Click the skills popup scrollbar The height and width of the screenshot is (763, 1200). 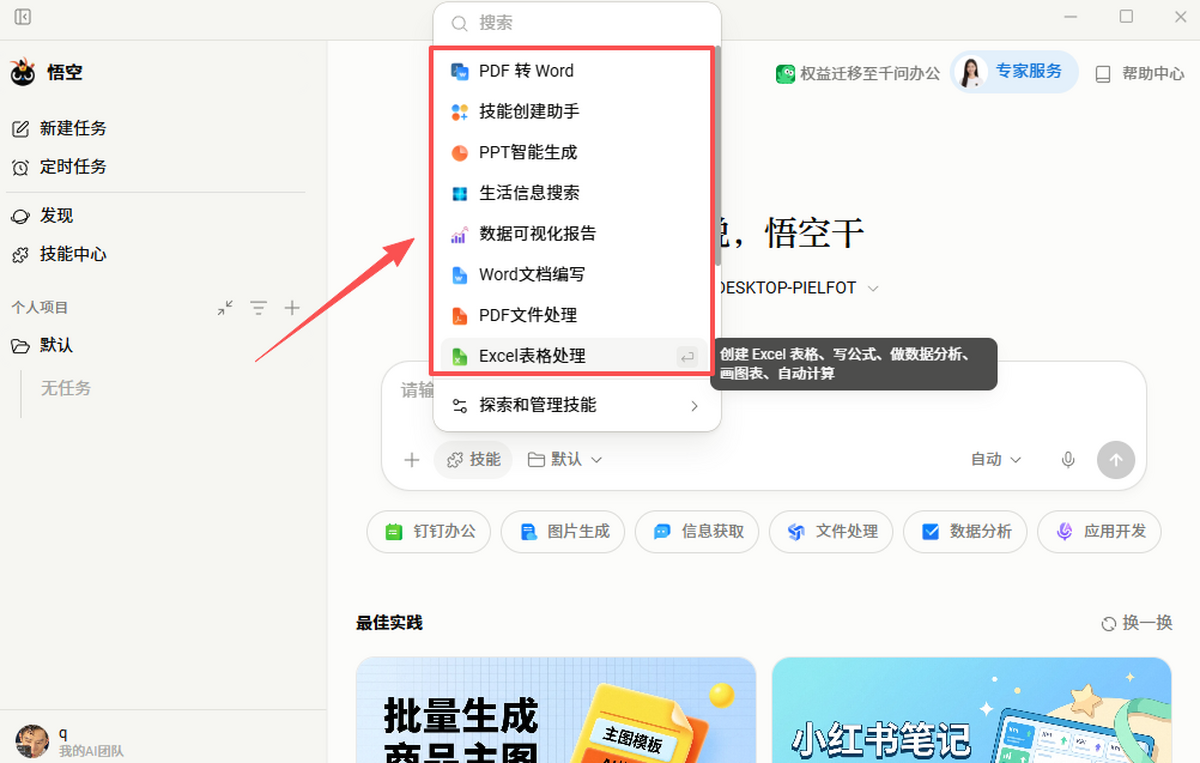[717, 155]
